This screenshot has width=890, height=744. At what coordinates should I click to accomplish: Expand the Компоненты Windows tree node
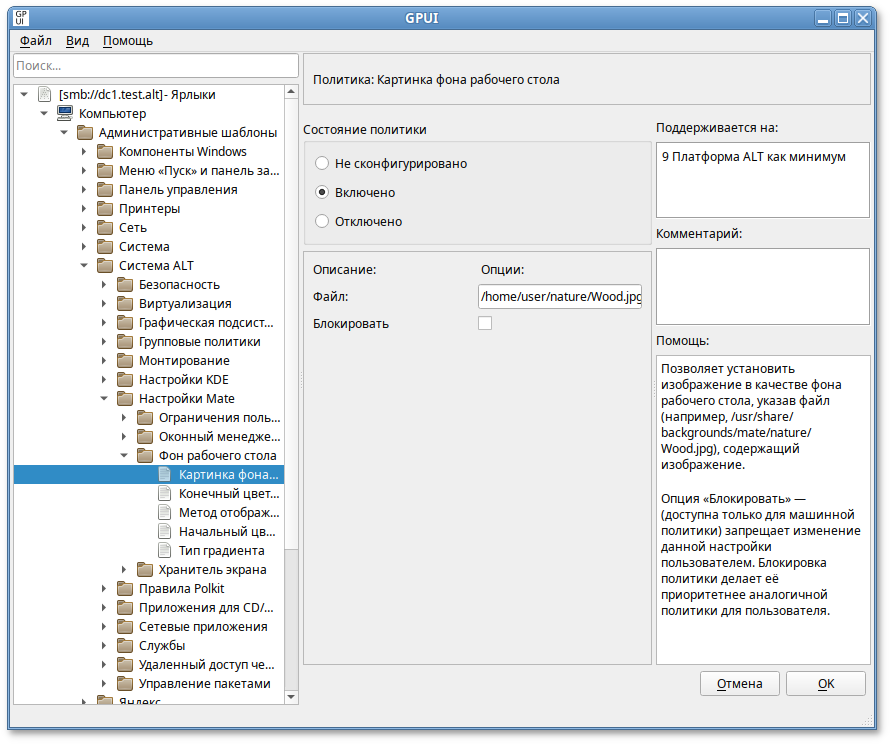click(84, 152)
